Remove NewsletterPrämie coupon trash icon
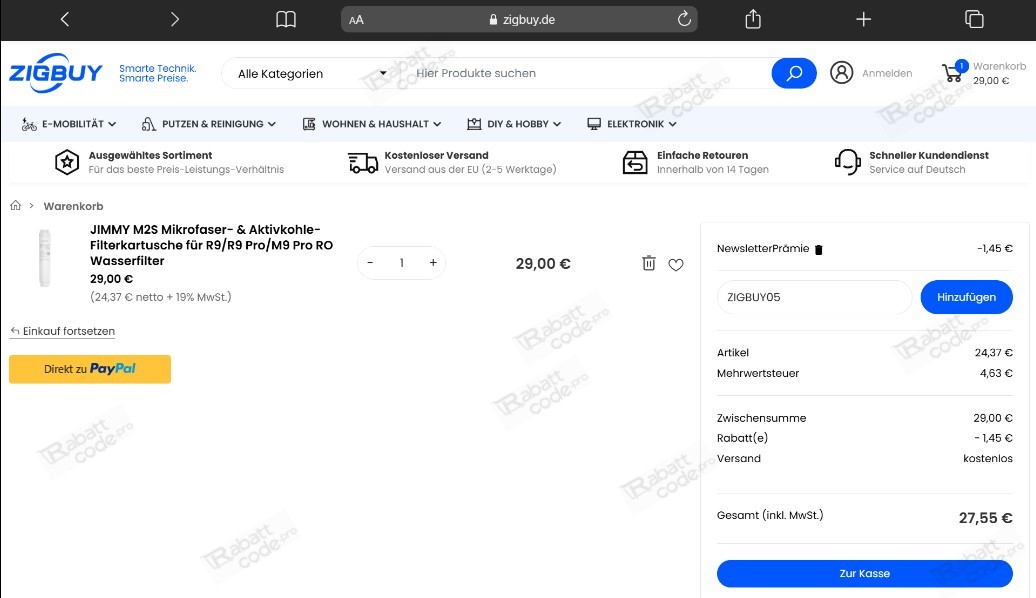The height and width of the screenshot is (598, 1036). [x=819, y=250]
